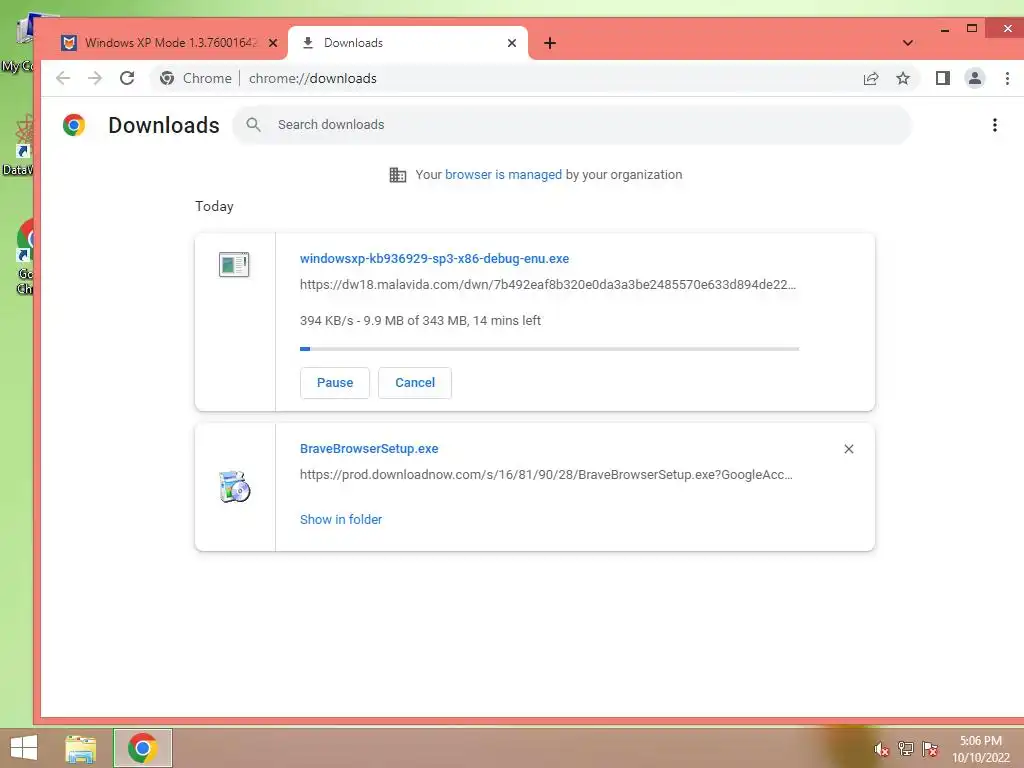Click the taskbar clock showing 5:06 PM
Viewport: 1024px width, 768px height.
[980, 749]
